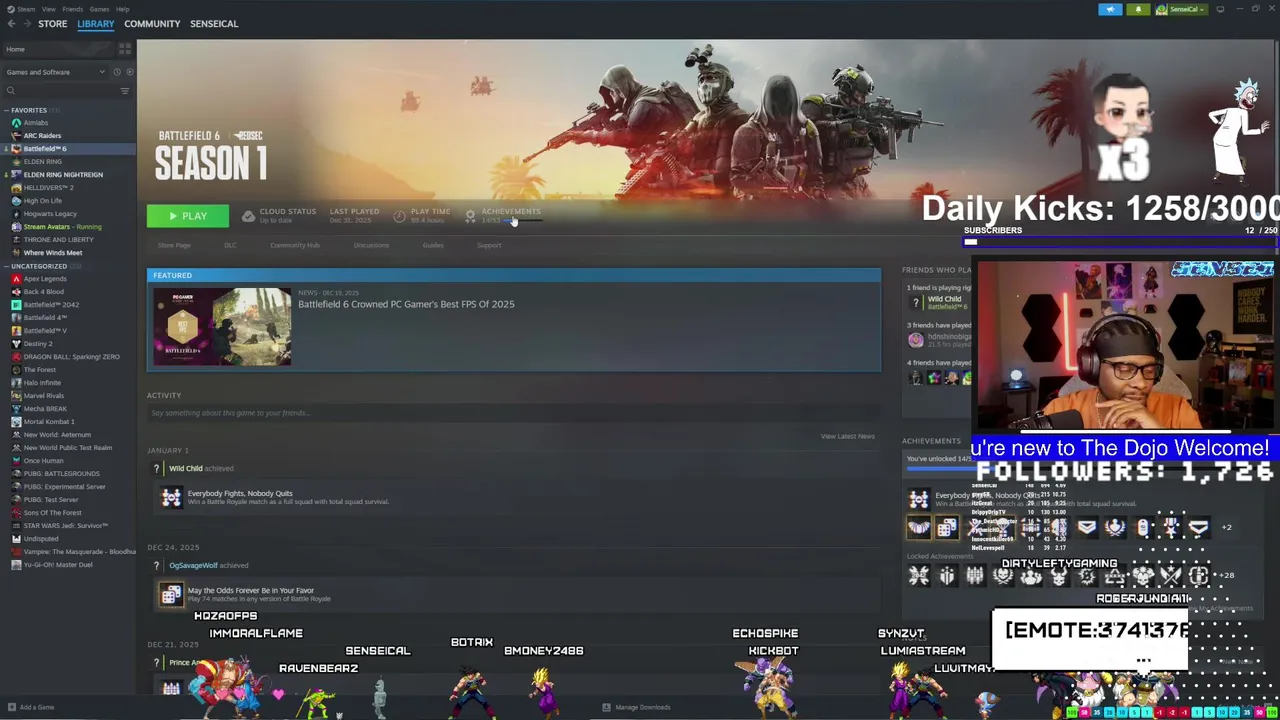Image resolution: width=1280 pixels, height=720 pixels.
Task: Open Wild Child's profile in activity feed
Action: [x=185, y=468]
